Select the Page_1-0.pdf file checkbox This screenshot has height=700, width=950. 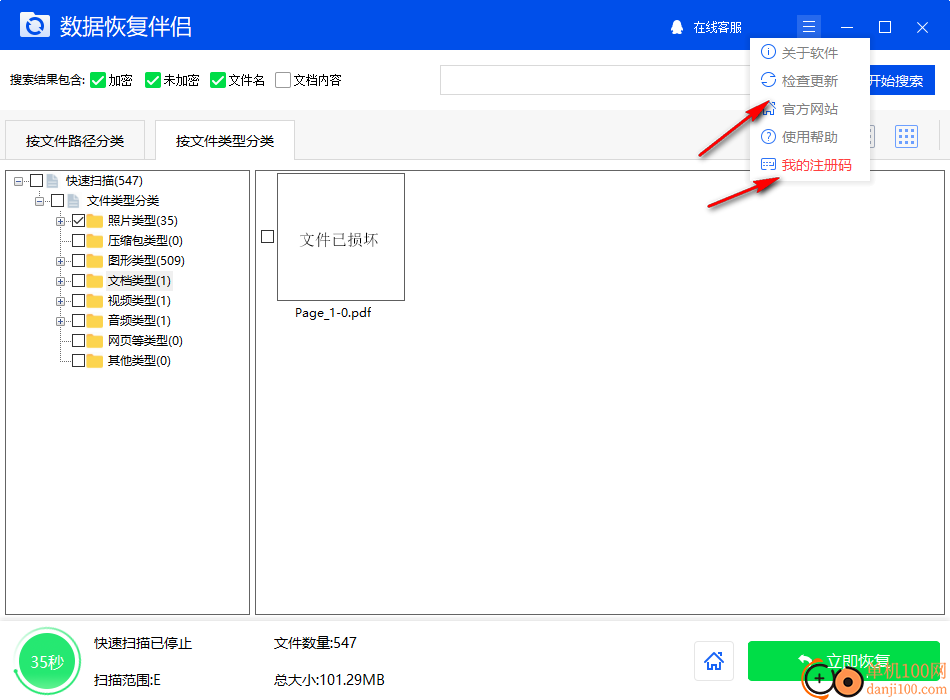coord(267,236)
